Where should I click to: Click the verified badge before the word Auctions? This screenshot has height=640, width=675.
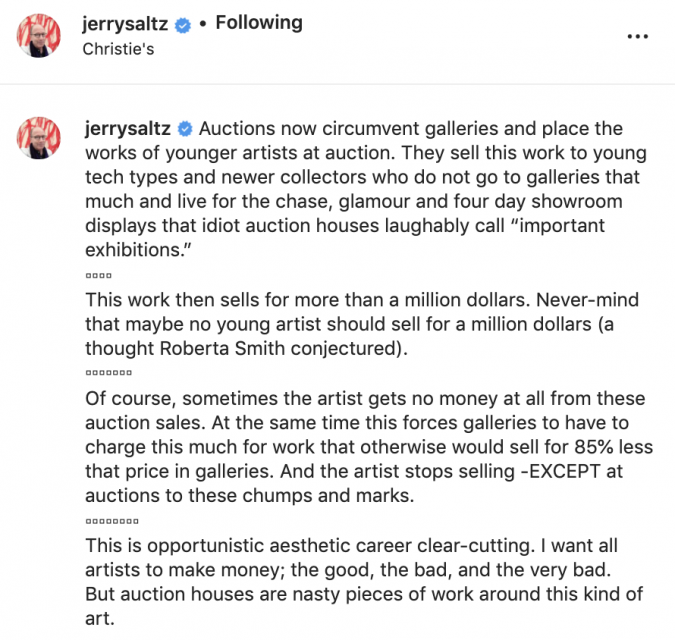coord(185,129)
